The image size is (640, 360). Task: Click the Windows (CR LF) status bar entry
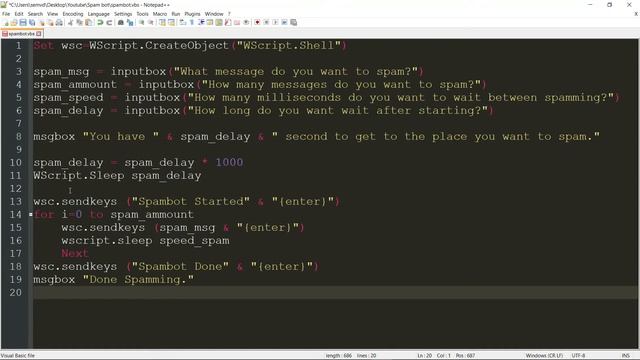[544, 356]
